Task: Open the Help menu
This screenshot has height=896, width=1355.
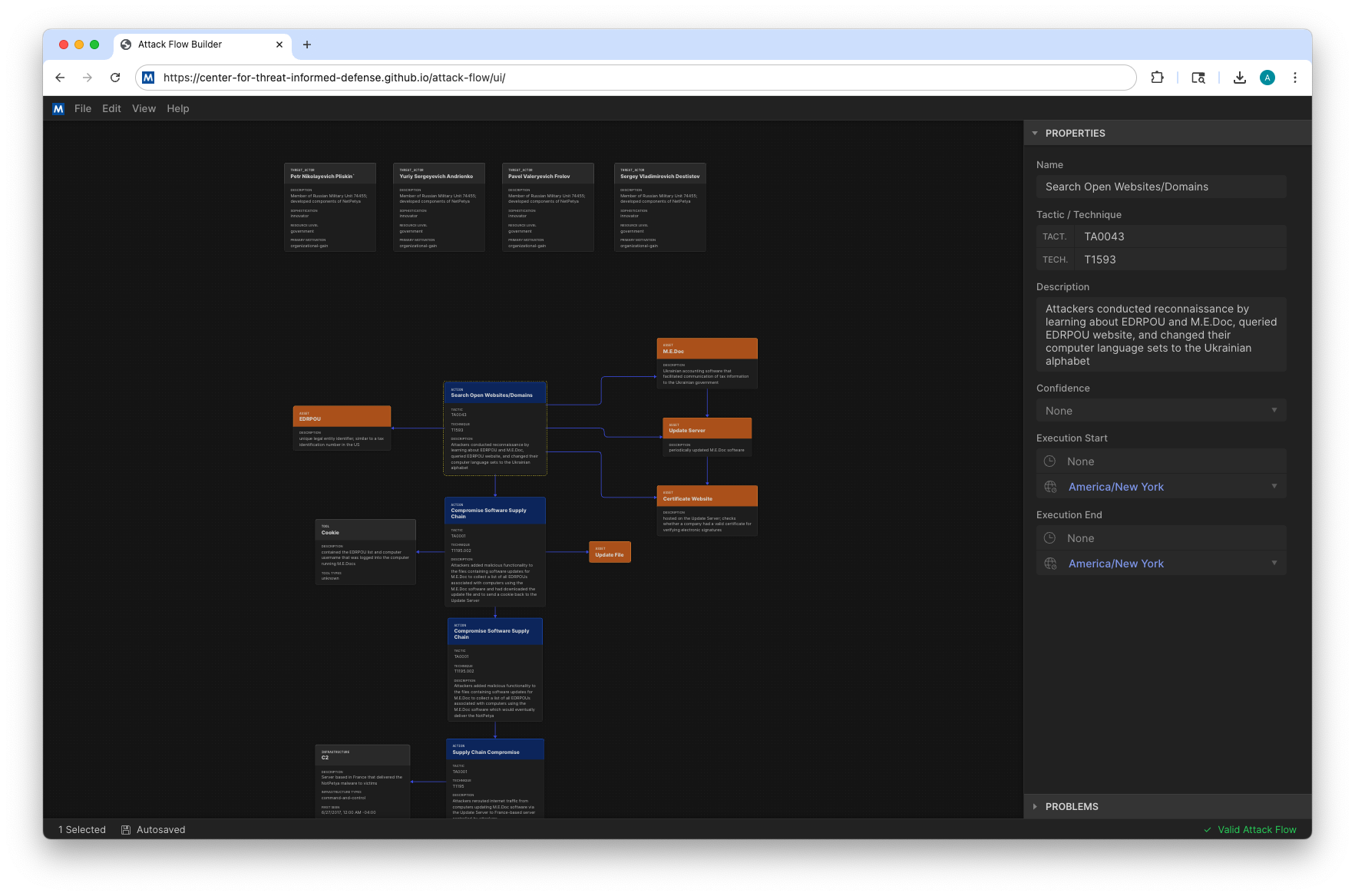Action: [x=178, y=109]
